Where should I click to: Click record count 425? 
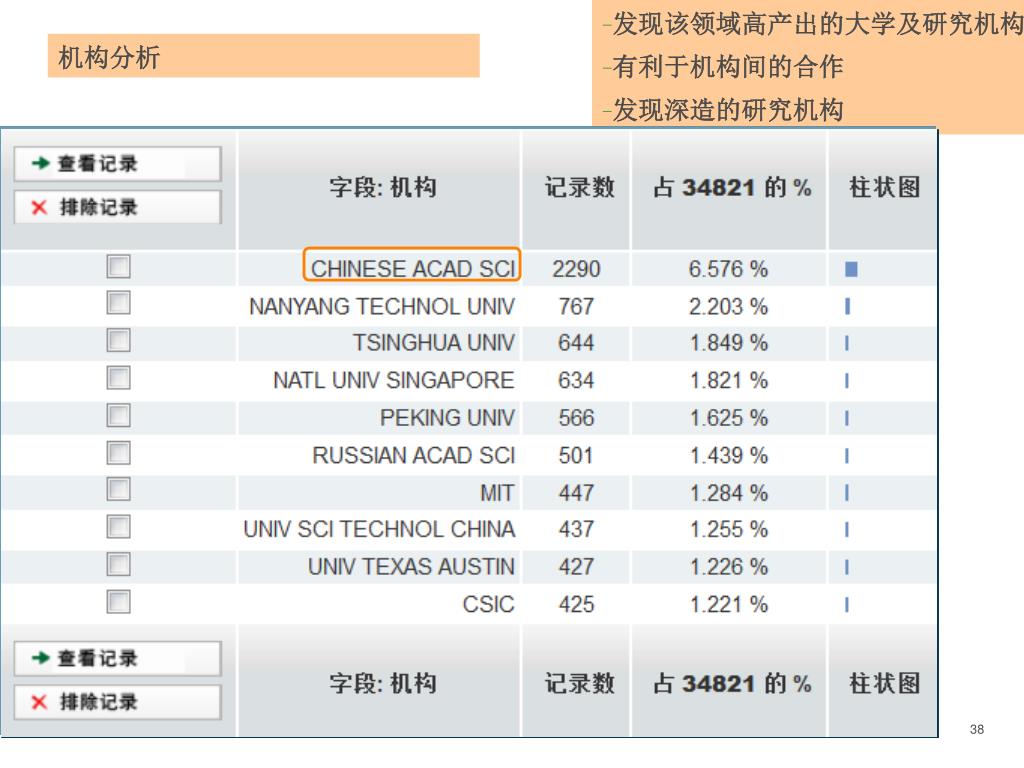[576, 604]
